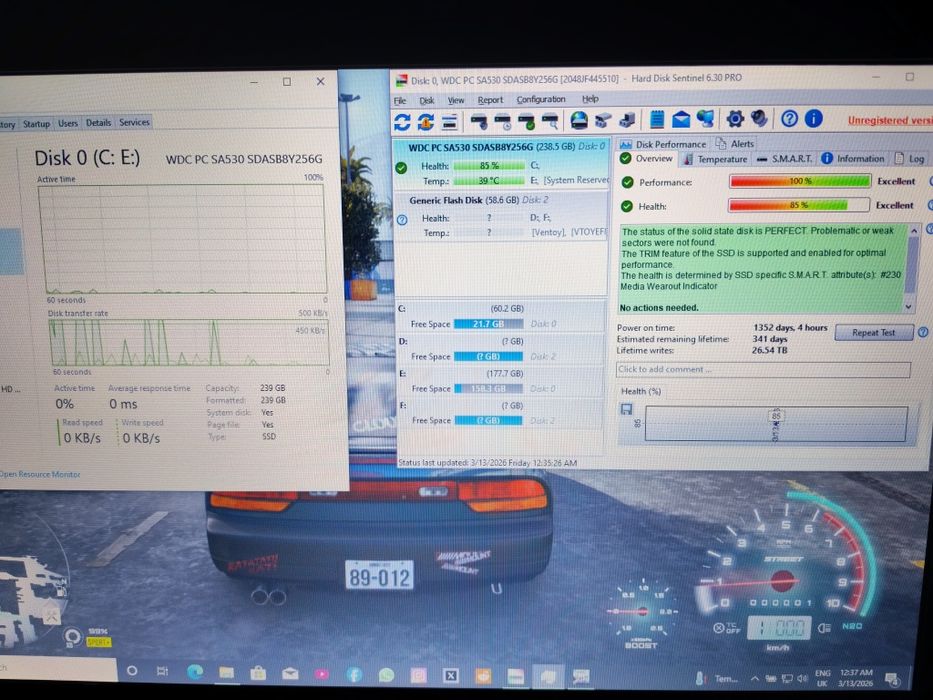933x700 pixels.
Task: Select the Generic Flash Disk entry
Action: 502,217
